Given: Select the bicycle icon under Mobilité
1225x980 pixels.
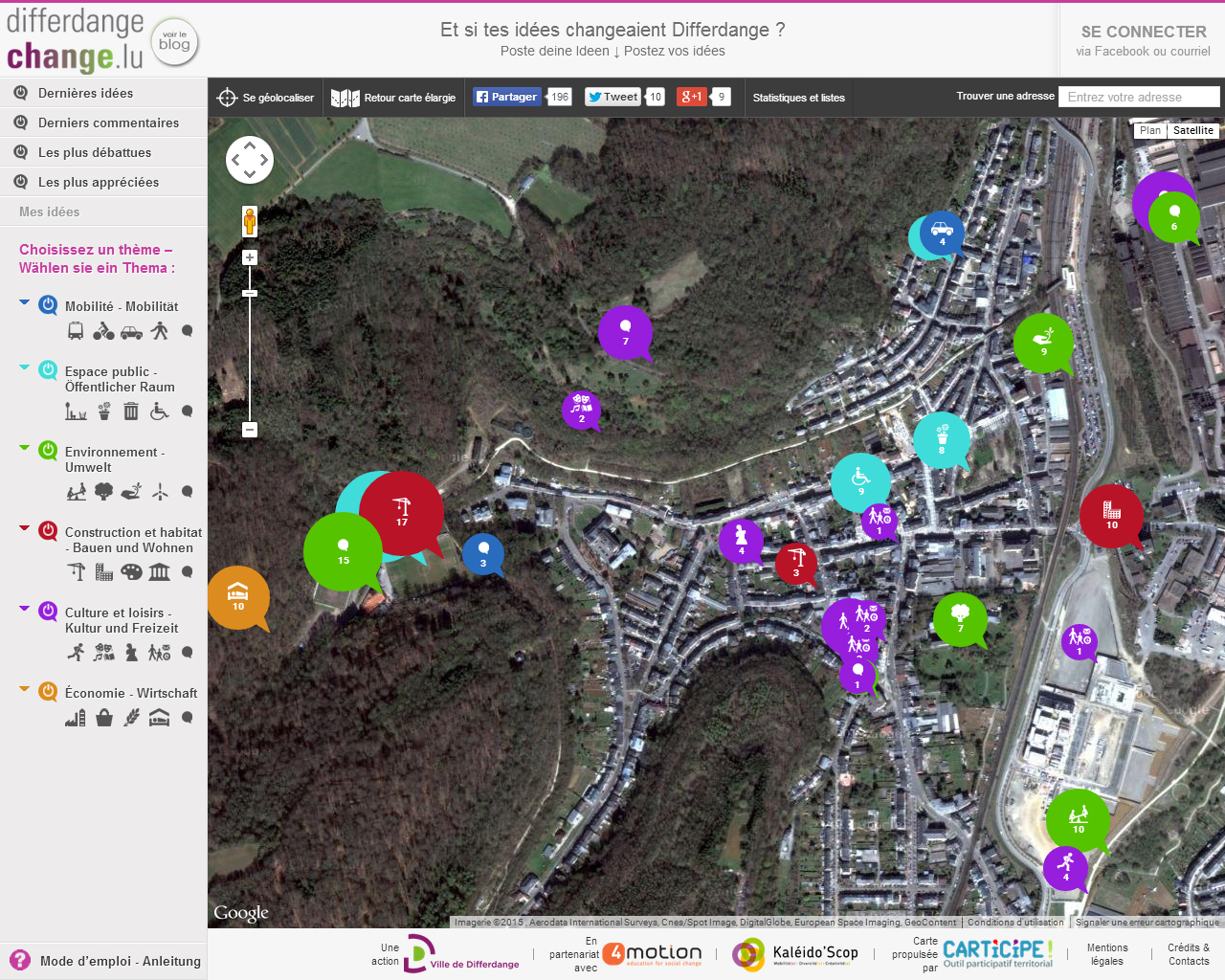Looking at the screenshot, I should [x=103, y=331].
